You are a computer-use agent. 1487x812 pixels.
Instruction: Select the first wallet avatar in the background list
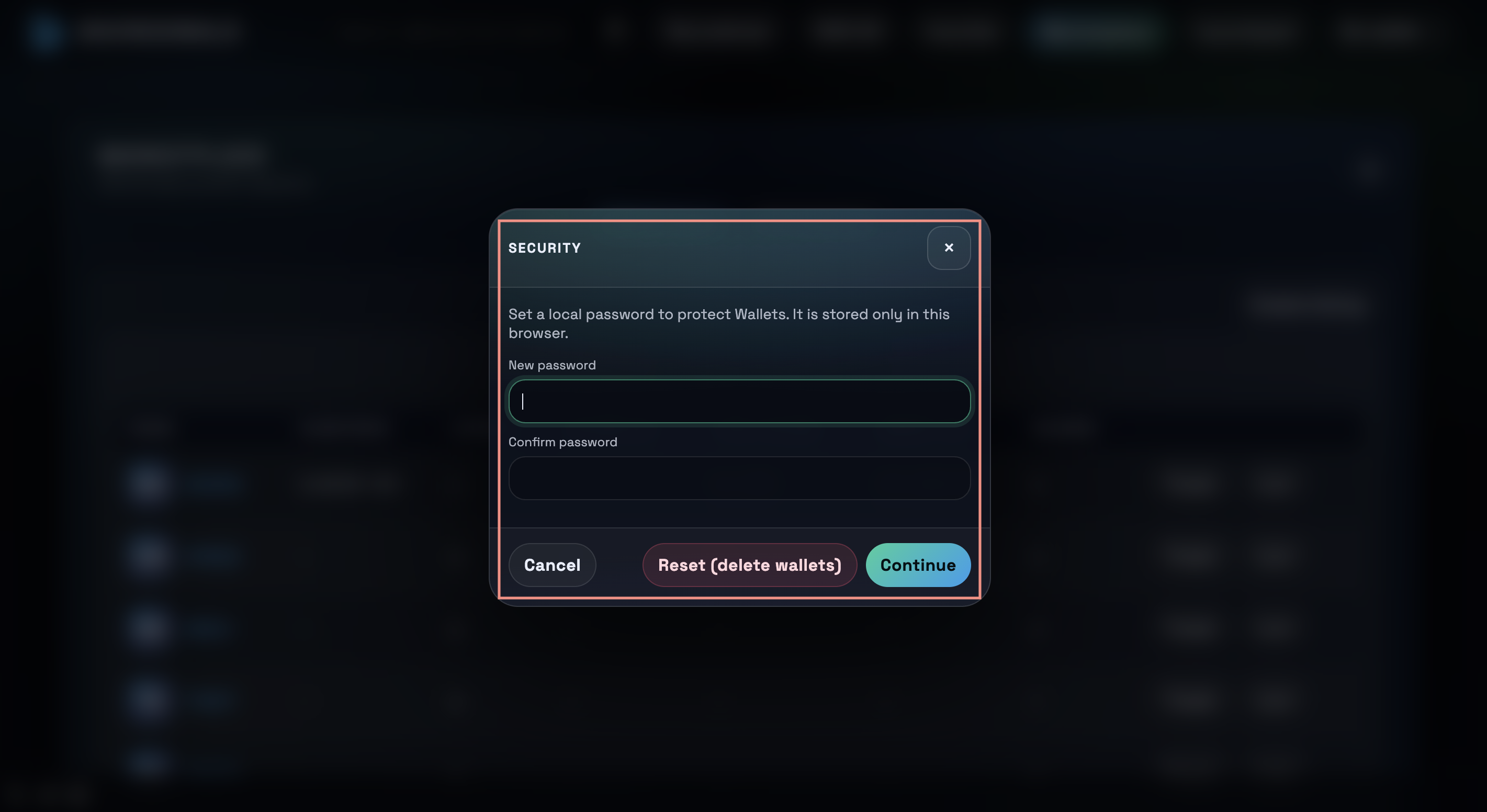(x=147, y=483)
